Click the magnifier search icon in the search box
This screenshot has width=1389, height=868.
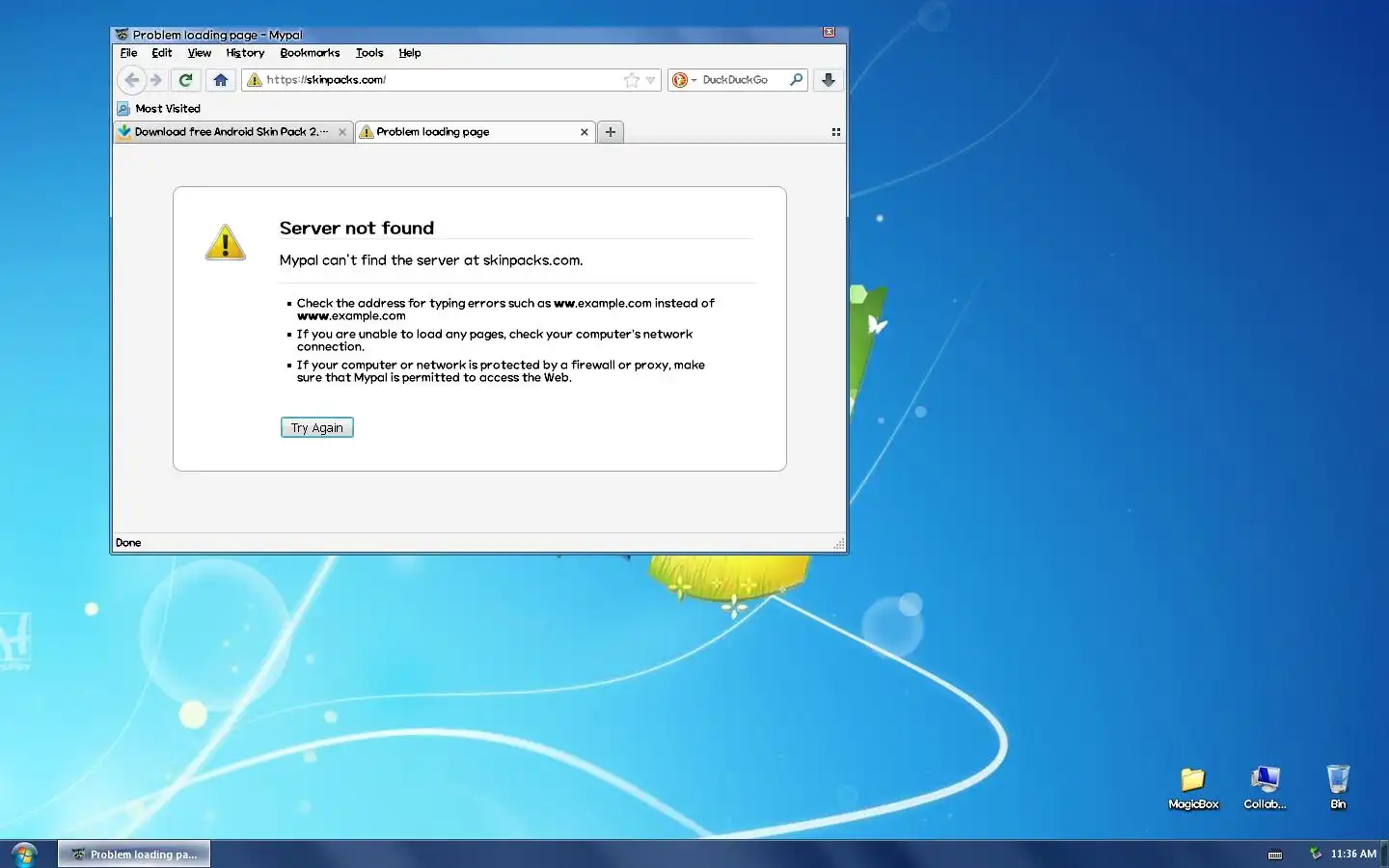click(796, 80)
